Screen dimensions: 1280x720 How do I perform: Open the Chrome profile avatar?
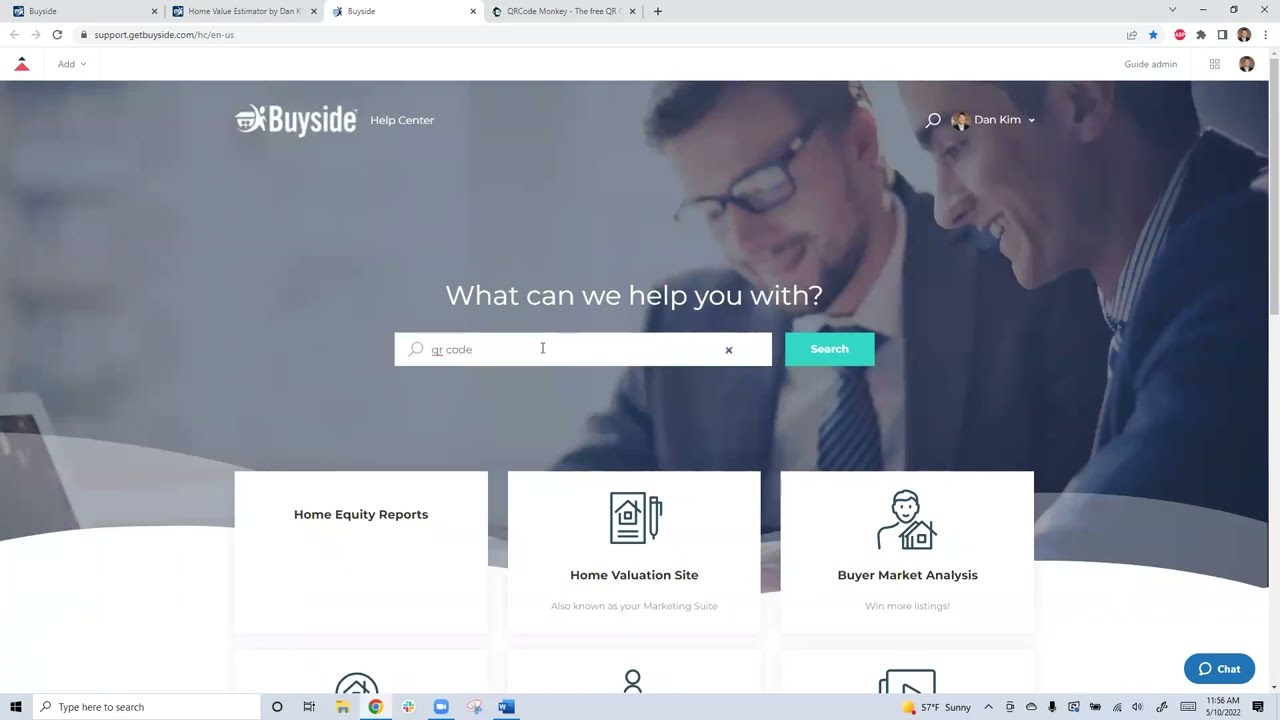[x=1244, y=35]
